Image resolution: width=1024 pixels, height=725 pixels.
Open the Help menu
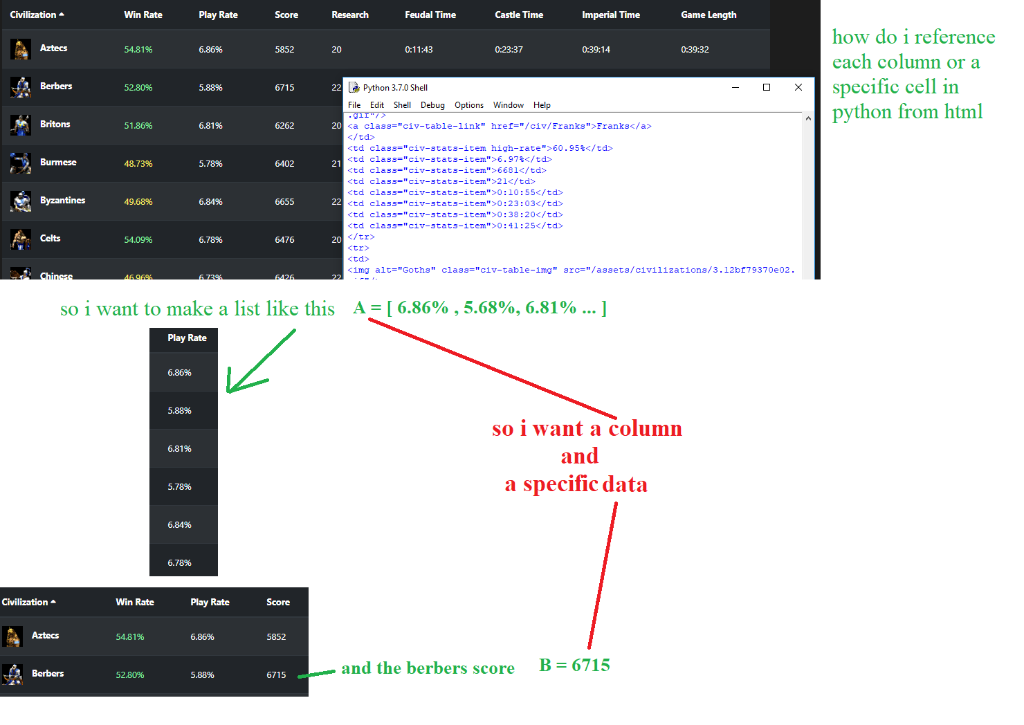pos(542,104)
